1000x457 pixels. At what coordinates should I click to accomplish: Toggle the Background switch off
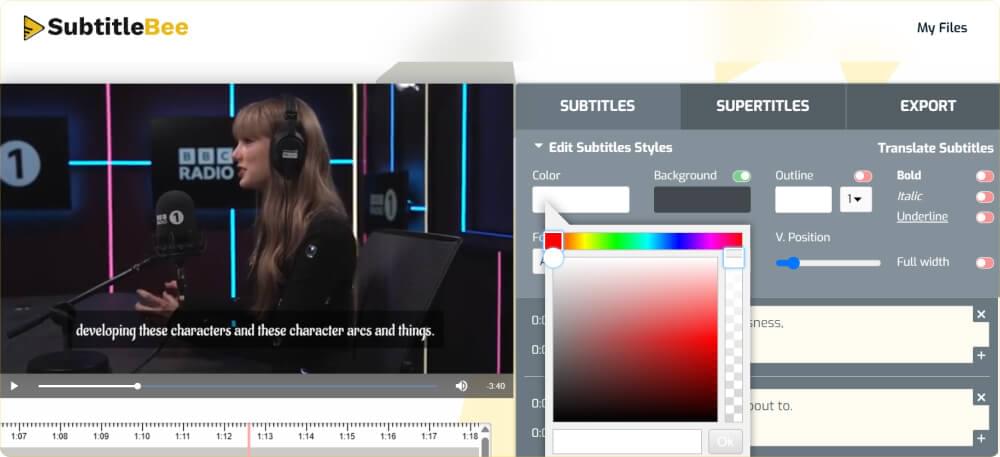point(742,176)
